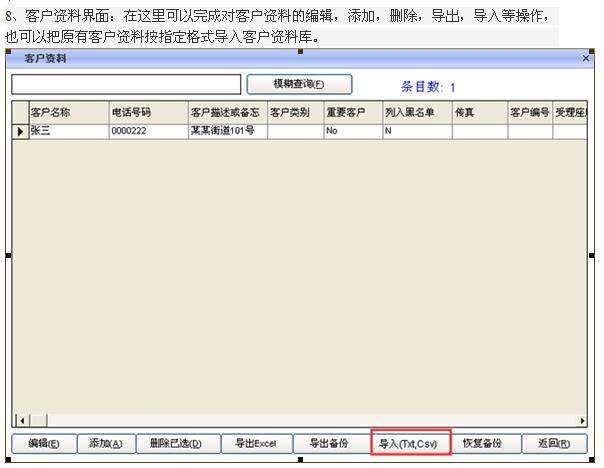Click the 添加(A) button
Image resolution: width=604 pixels, height=468 pixels.
pyautogui.click(x=106, y=443)
